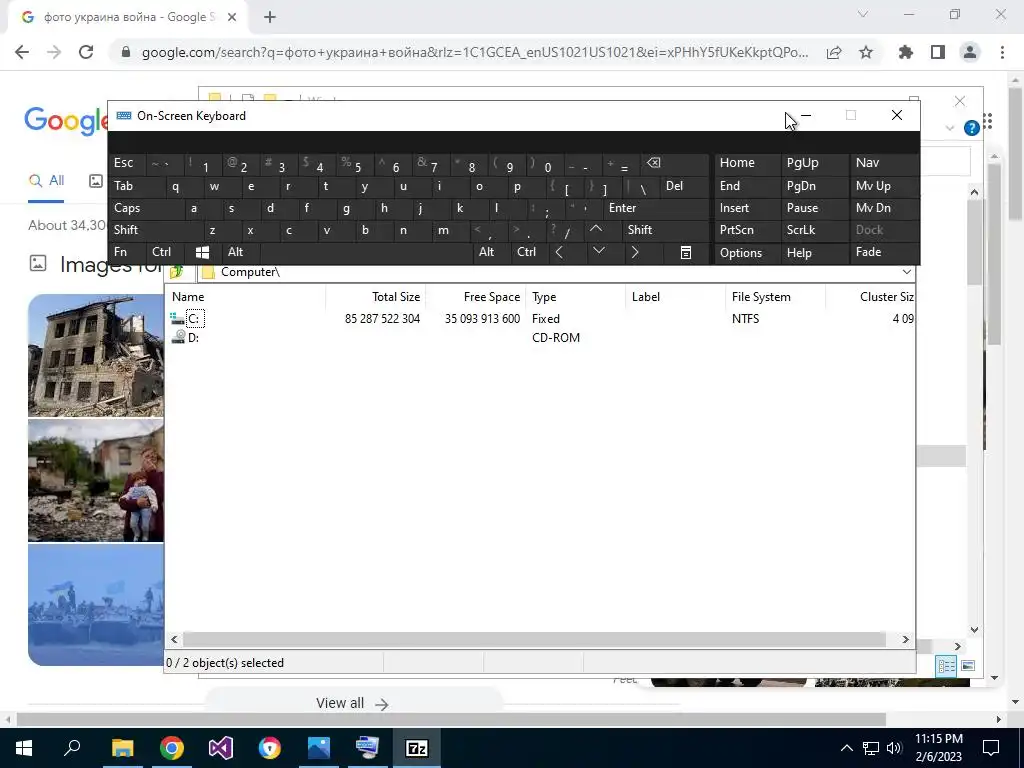This screenshot has height=768, width=1024.
Task: Click the up arrow key on the keyboard
Action: [x=596, y=230]
